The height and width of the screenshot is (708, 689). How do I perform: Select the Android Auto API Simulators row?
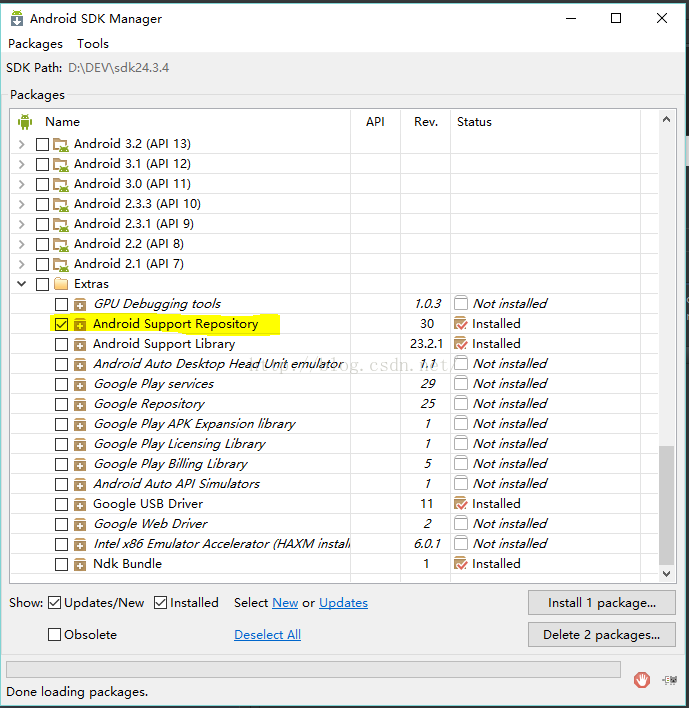click(334, 484)
